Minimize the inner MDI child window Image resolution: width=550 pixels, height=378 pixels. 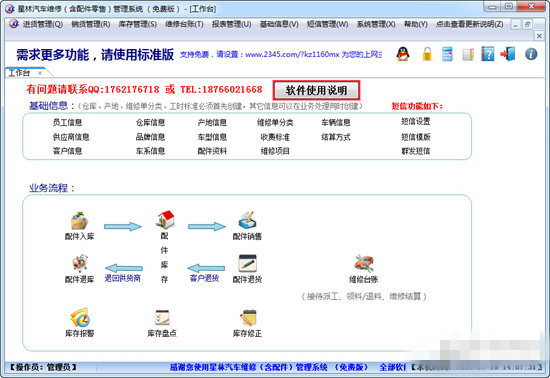pyautogui.click(x=515, y=25)
